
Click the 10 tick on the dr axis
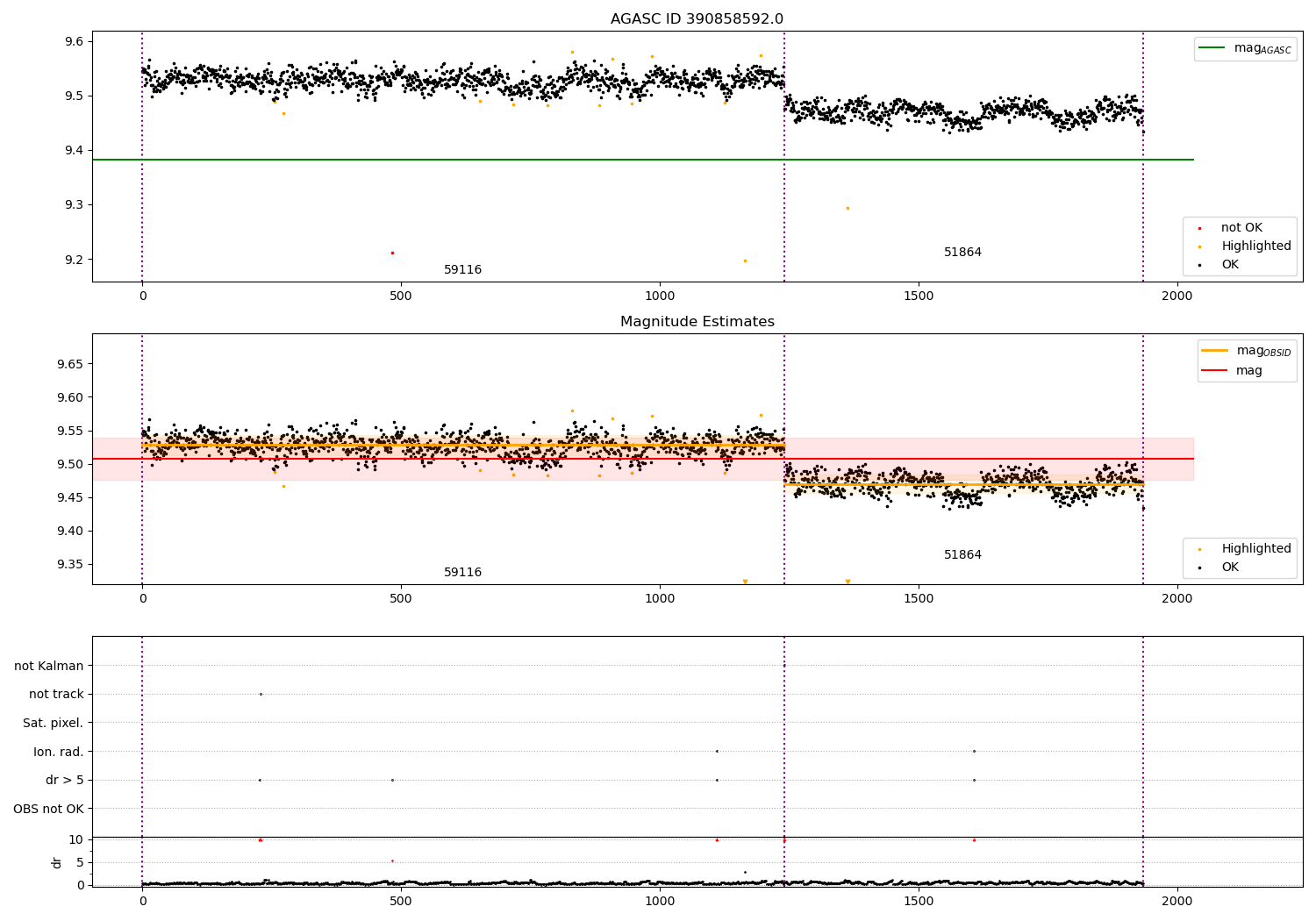(75, 839)
